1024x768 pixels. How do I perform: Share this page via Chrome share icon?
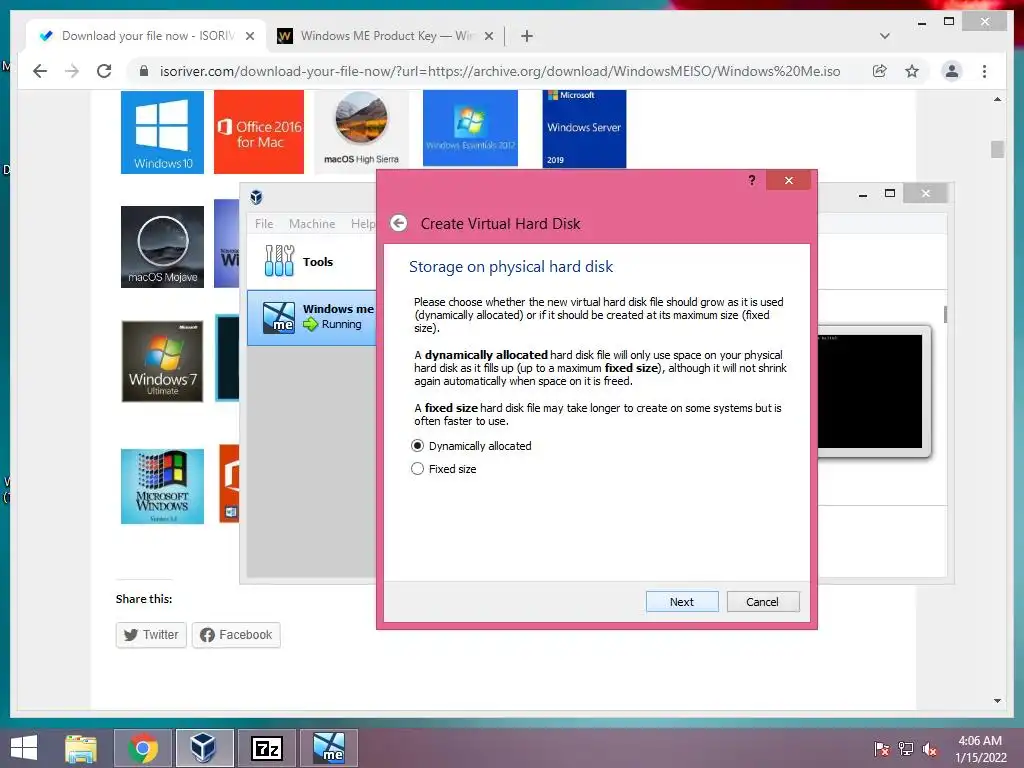[880, 71]
